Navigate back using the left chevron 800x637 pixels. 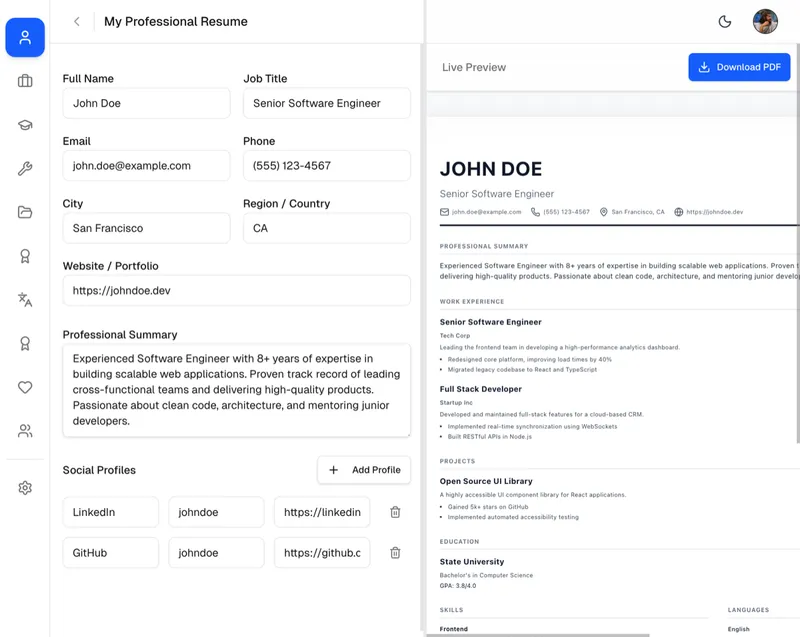pyautogui.click(x=76, y=21)
